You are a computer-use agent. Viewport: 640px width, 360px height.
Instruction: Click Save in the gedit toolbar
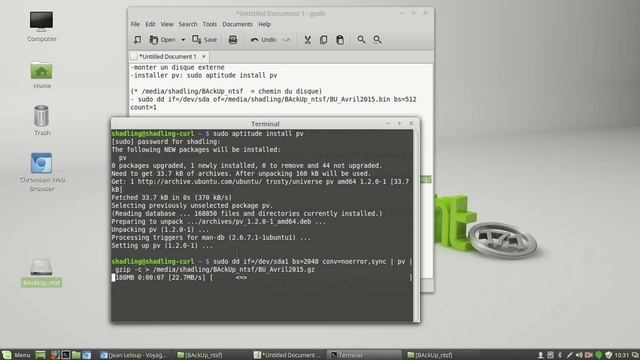[x=204, y=40]
